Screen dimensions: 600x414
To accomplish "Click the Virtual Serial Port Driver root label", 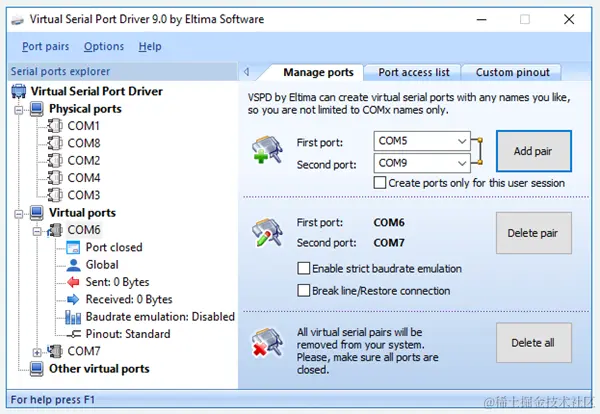I will (x=96, y=91).
